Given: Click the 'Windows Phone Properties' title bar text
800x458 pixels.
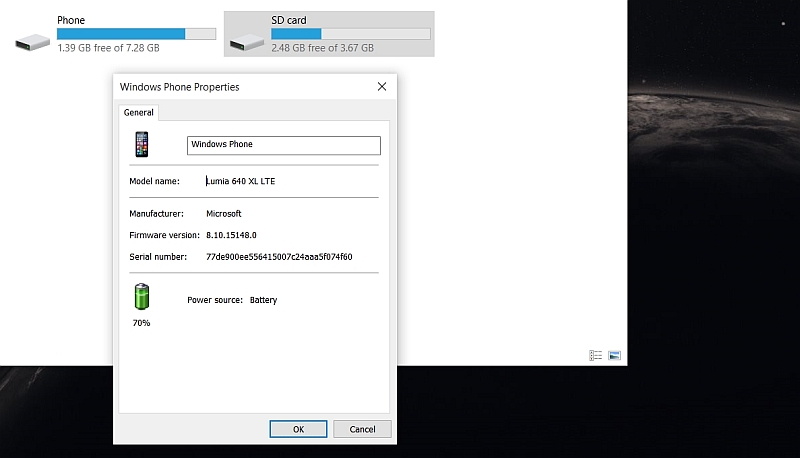Looking at the screenshot, I should (180, 87).
